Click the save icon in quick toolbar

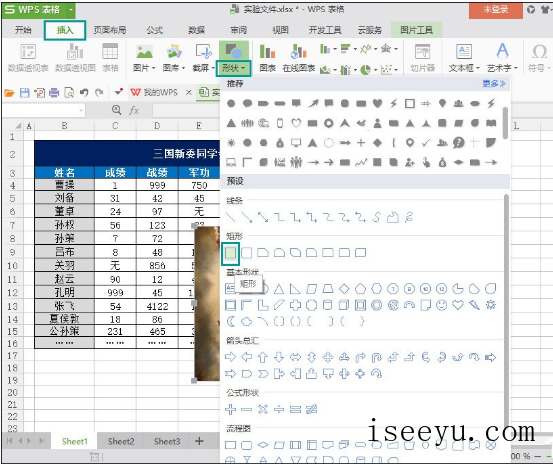click(24, 93)
